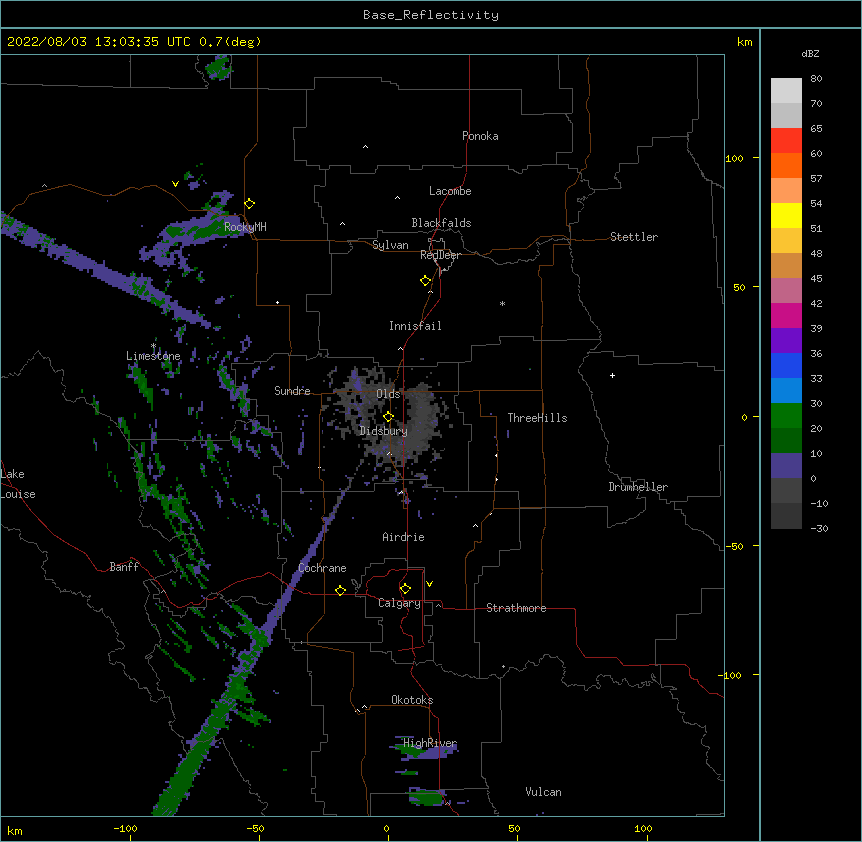The width and height of the screenshot is (862, 842).
Task: Click the Strathmore label
Action: [516, 608]
